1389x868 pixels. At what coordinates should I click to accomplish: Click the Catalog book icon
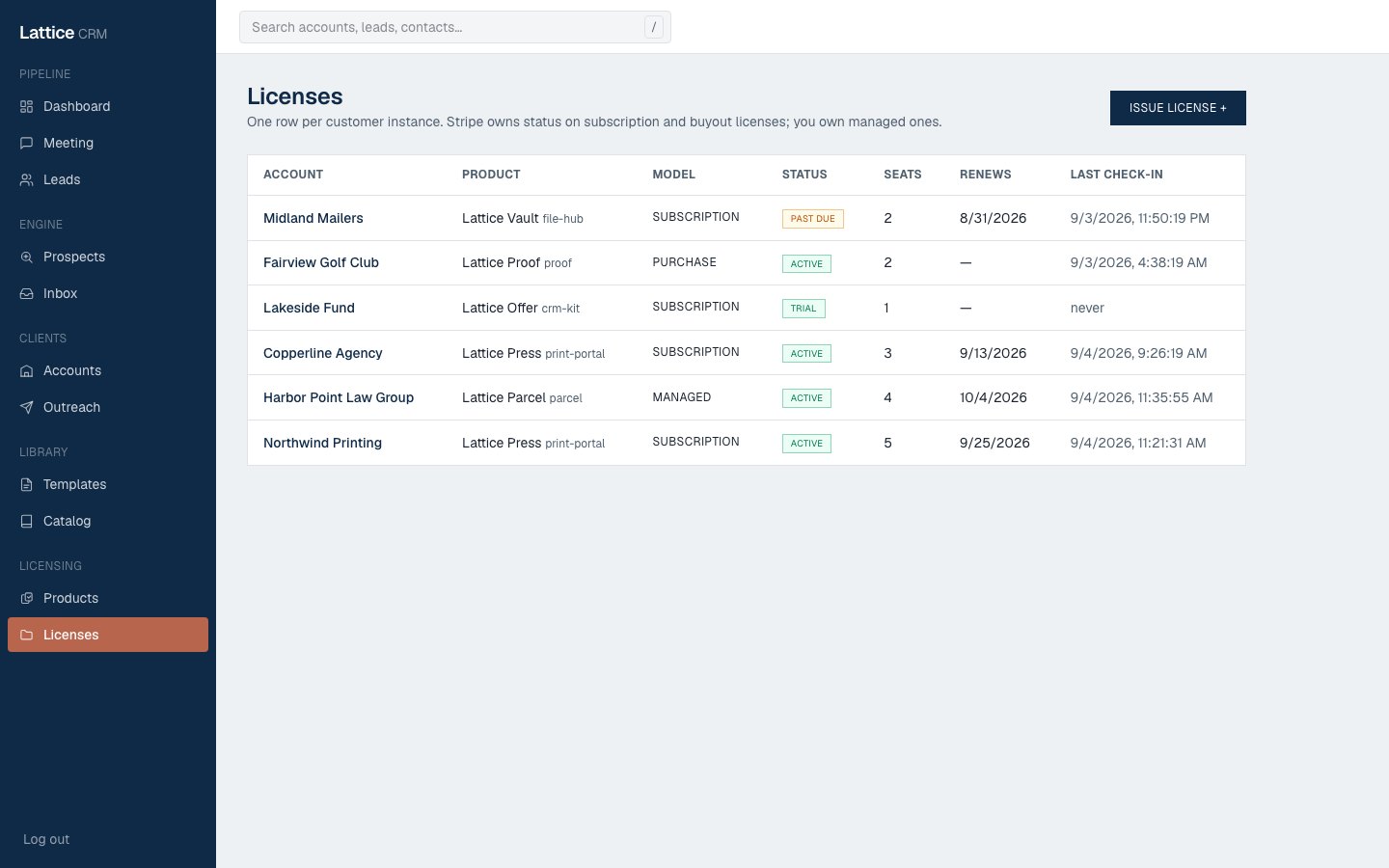[x=27, y=521]
